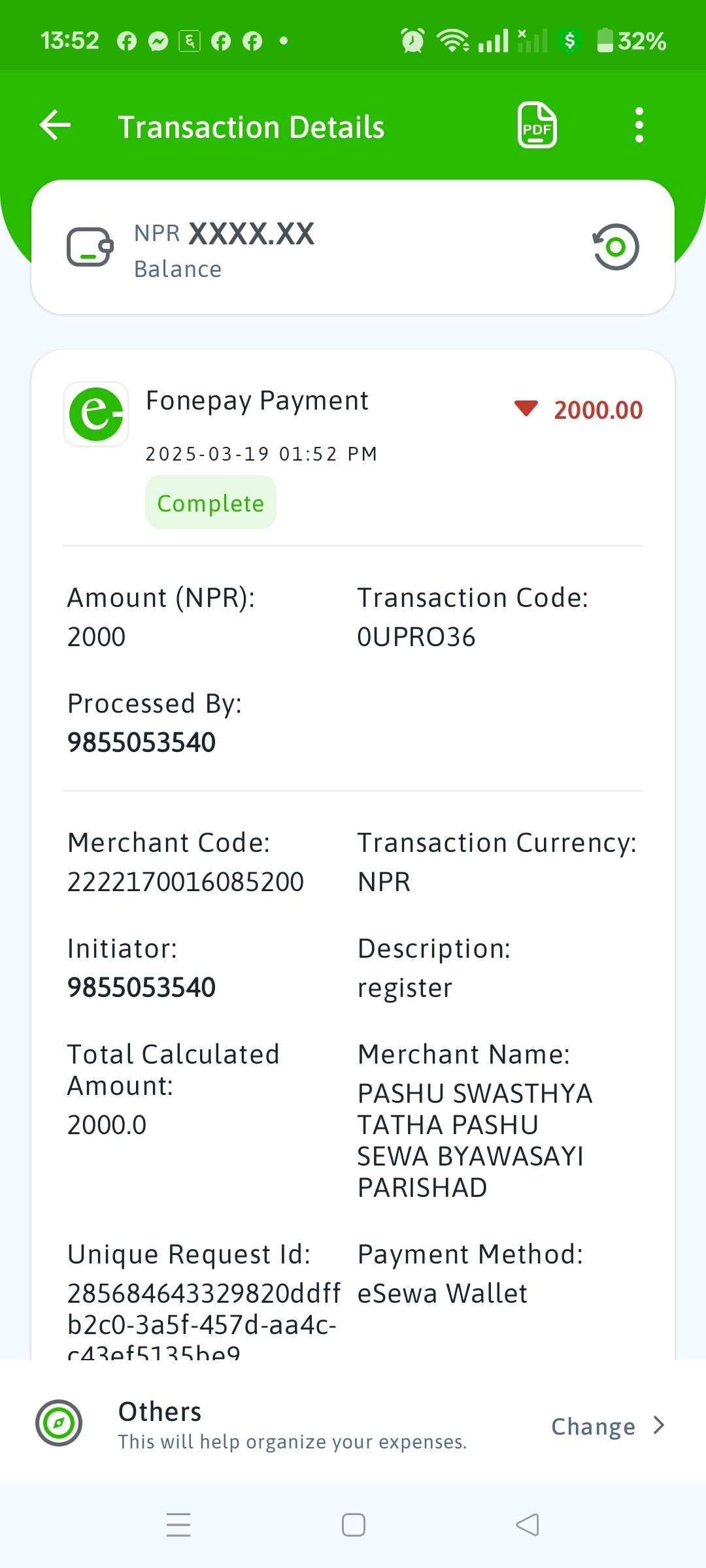This screenshot has height=1568, width=706.
Task: Tap the Others compass category icon
Action: pyautogui.click(x=59, y=1423)
